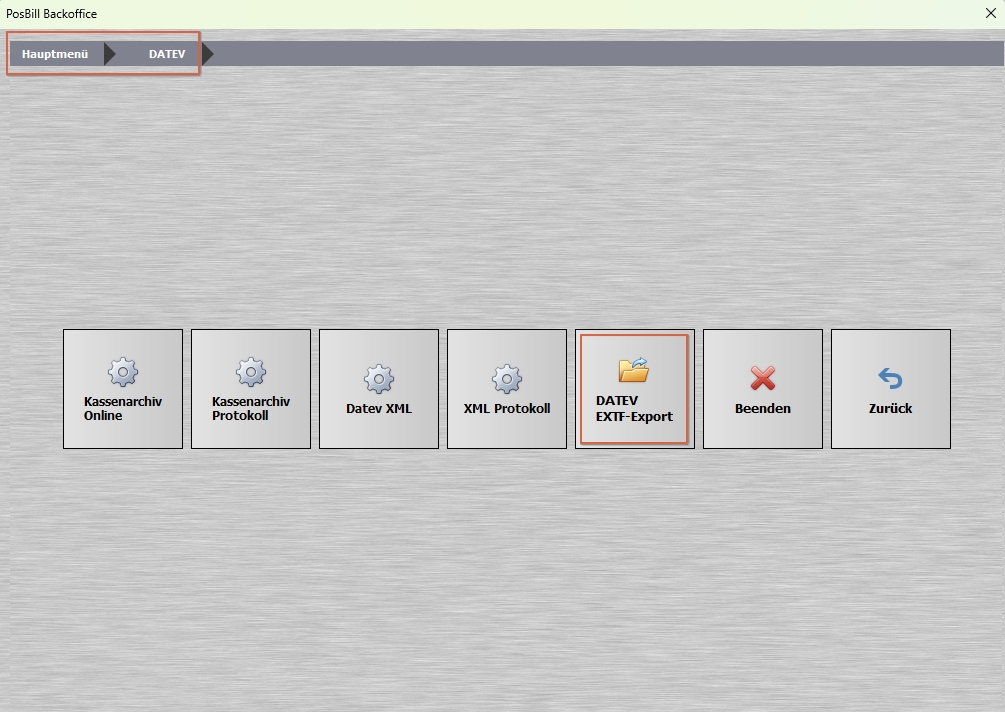Click the breadcrumb arrow after DATEV
1005x712 pixels.
pyautogui.click(x=208, y=54)
